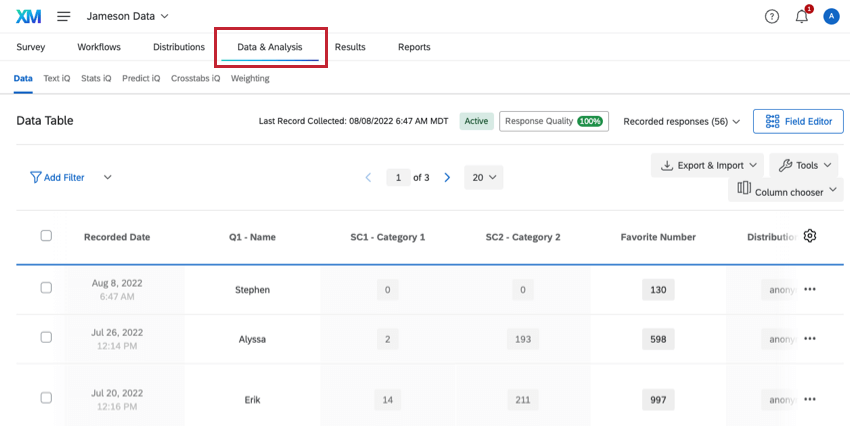Switch to the Results tab

350,47
